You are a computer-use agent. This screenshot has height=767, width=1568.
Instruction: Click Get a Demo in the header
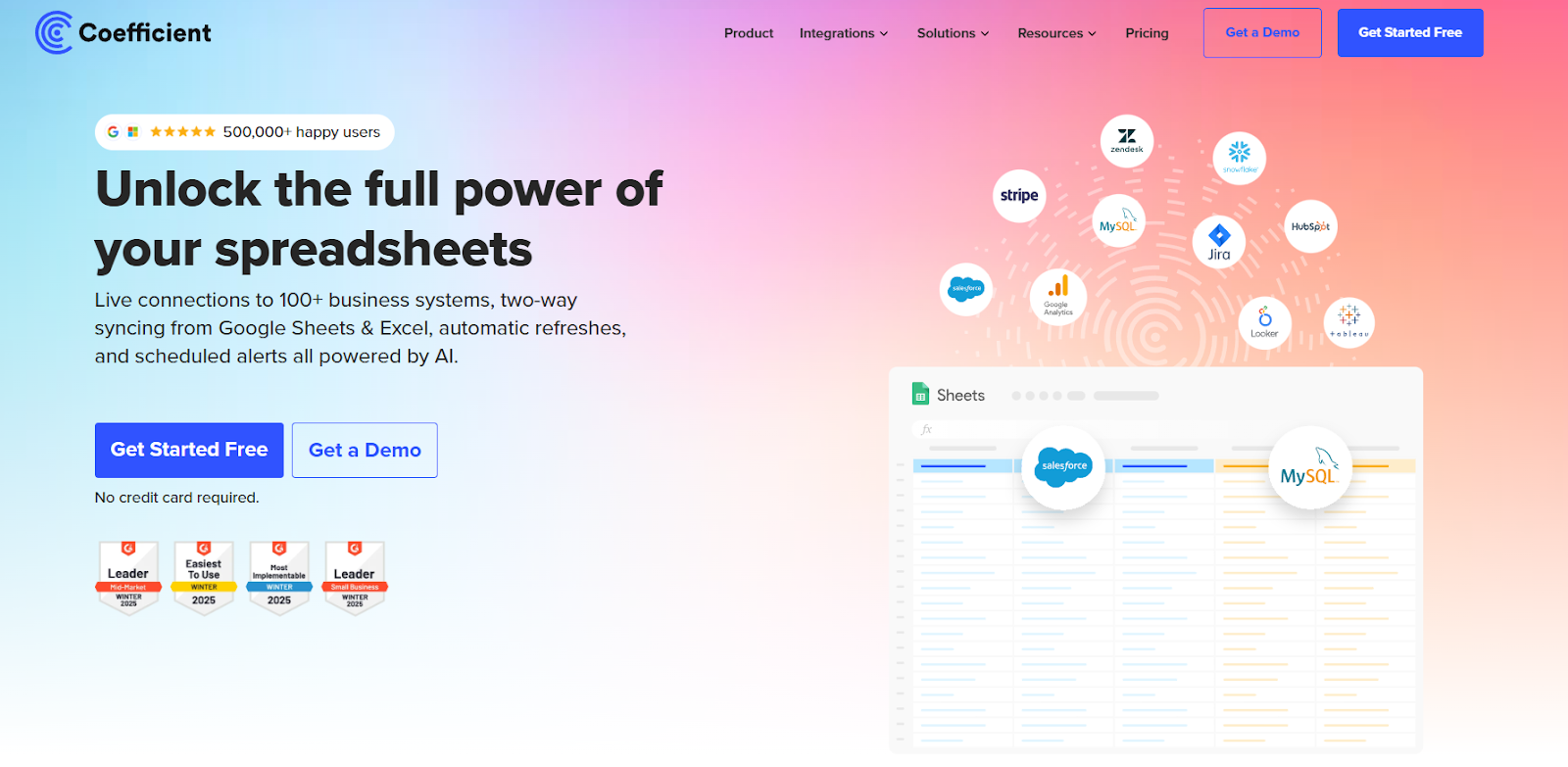1262,32
